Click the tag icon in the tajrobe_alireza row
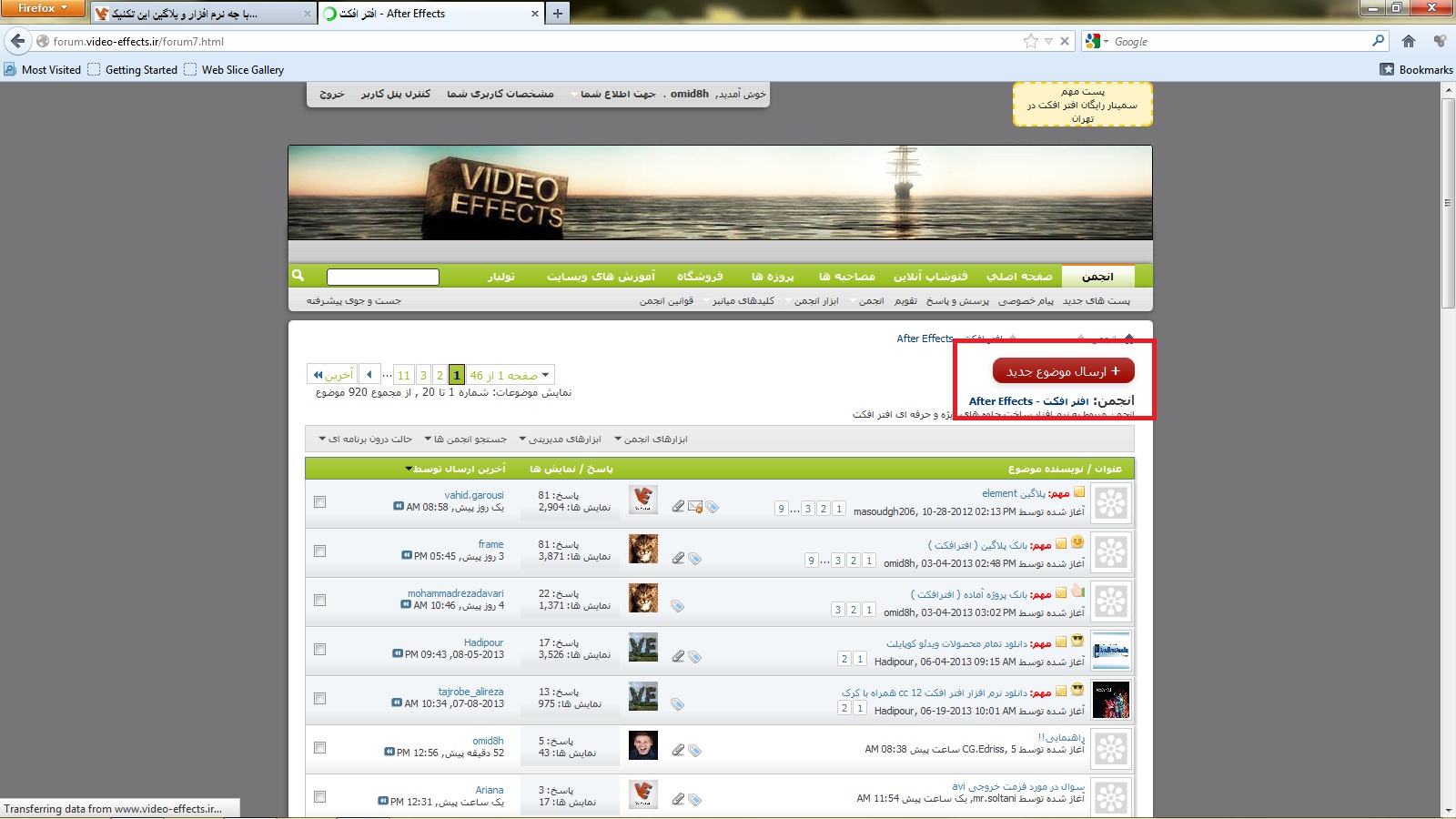 (x=677, y=703)
